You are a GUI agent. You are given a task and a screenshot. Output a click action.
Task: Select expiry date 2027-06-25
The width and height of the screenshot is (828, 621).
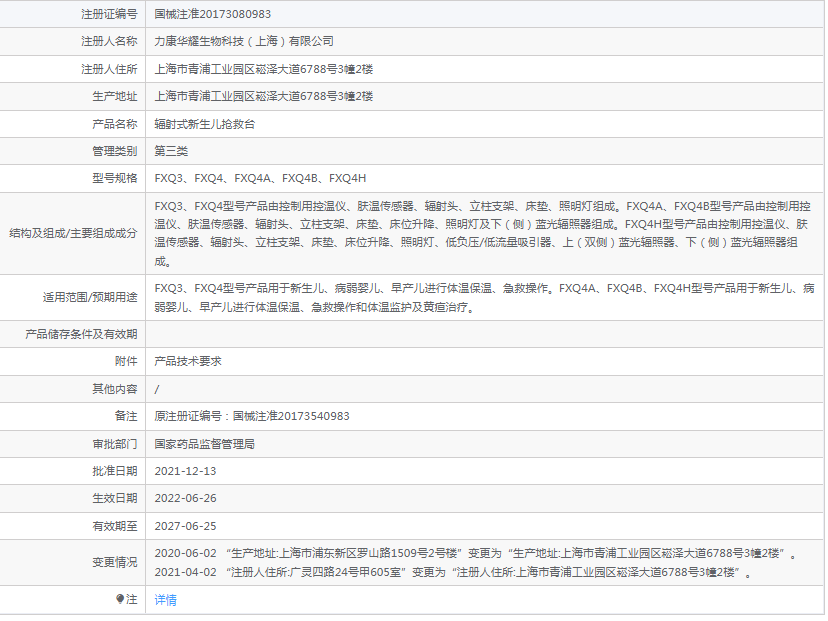(185, 526)
